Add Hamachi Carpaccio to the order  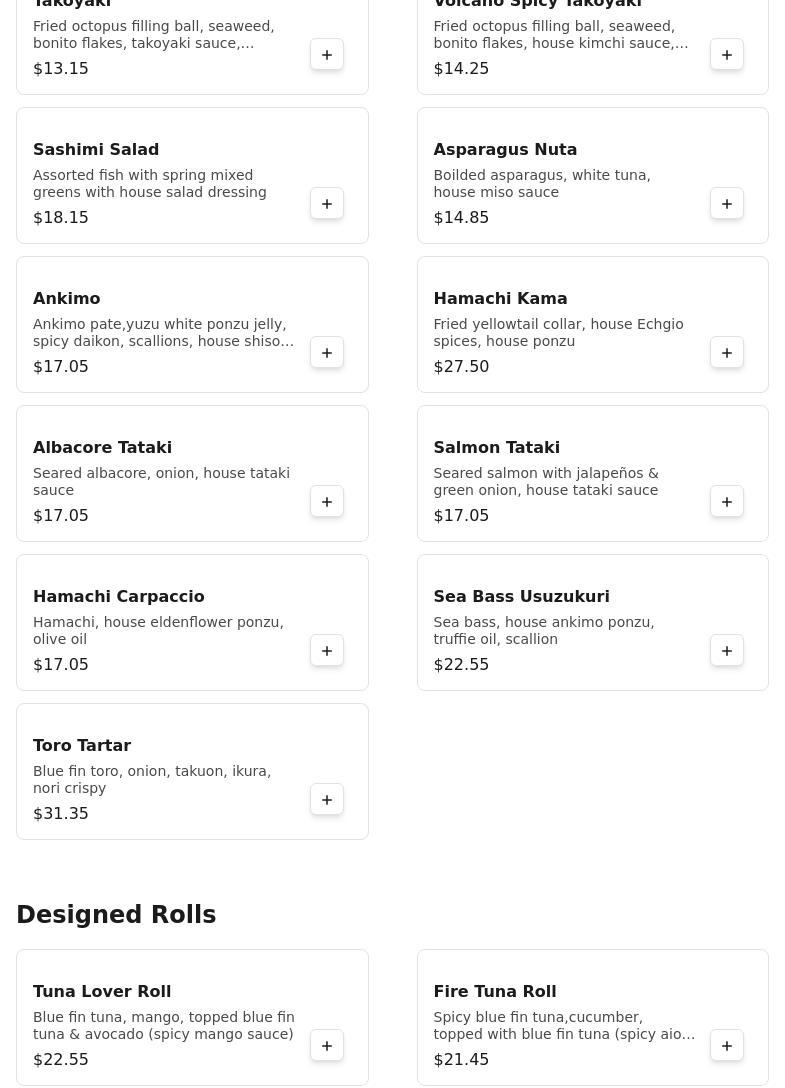coord(327,651)
